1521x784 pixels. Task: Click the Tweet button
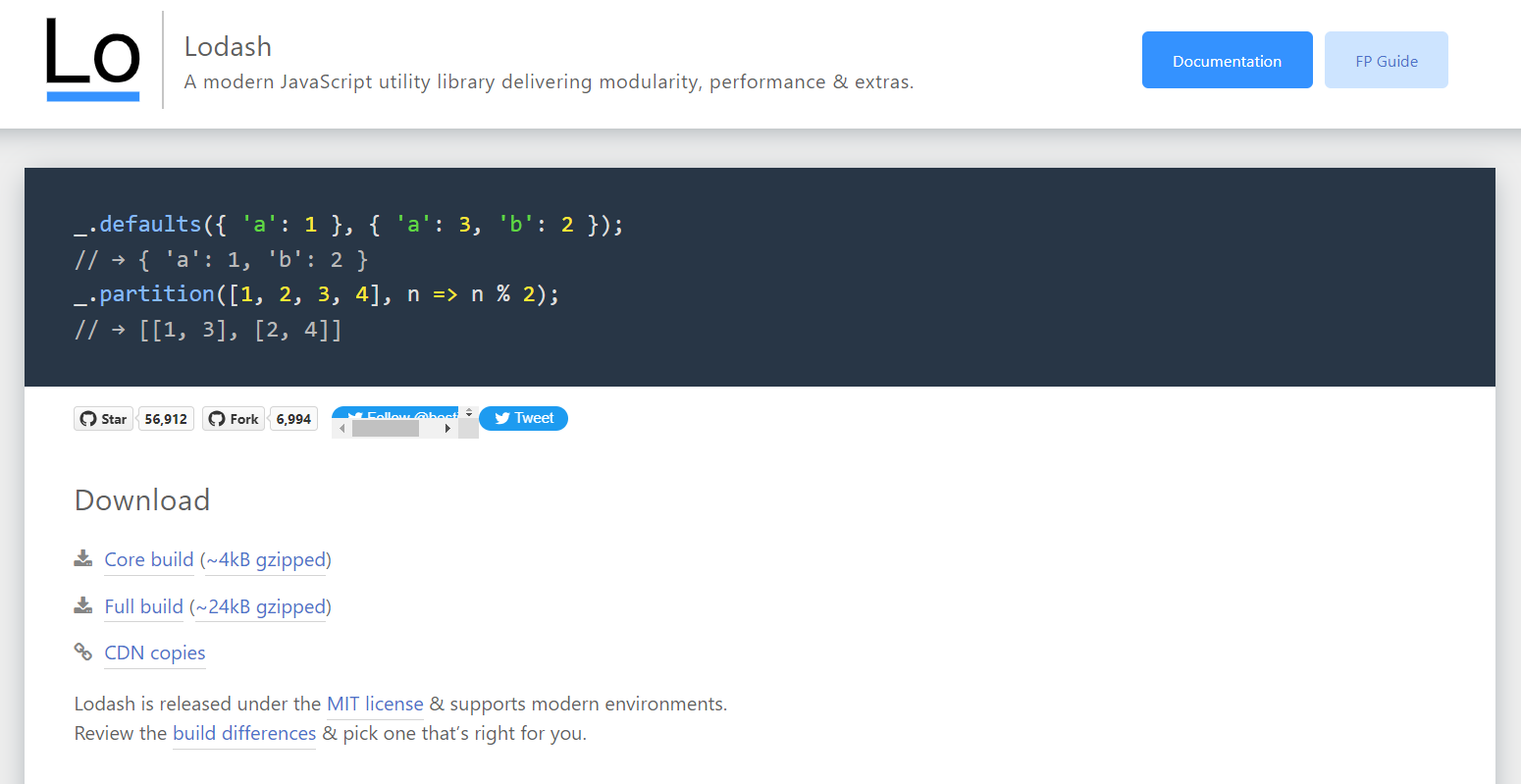click(x=523, y=418)
